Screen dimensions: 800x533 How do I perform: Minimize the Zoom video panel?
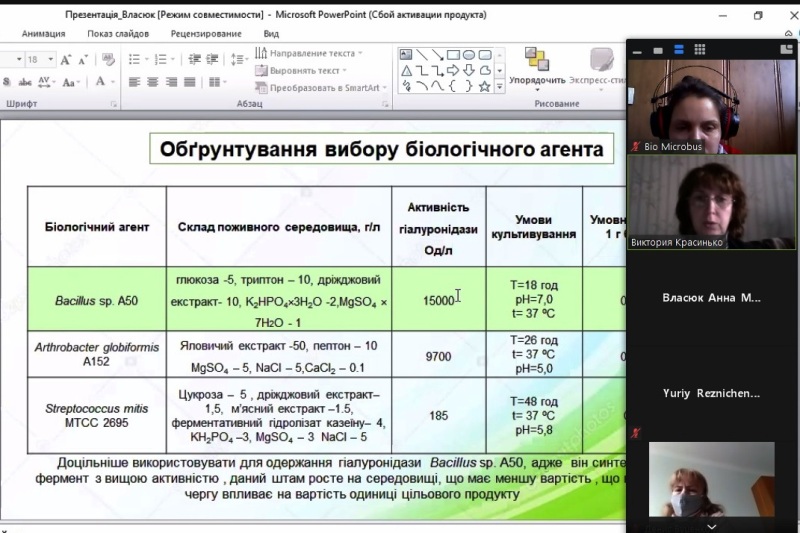click(637, 50)
